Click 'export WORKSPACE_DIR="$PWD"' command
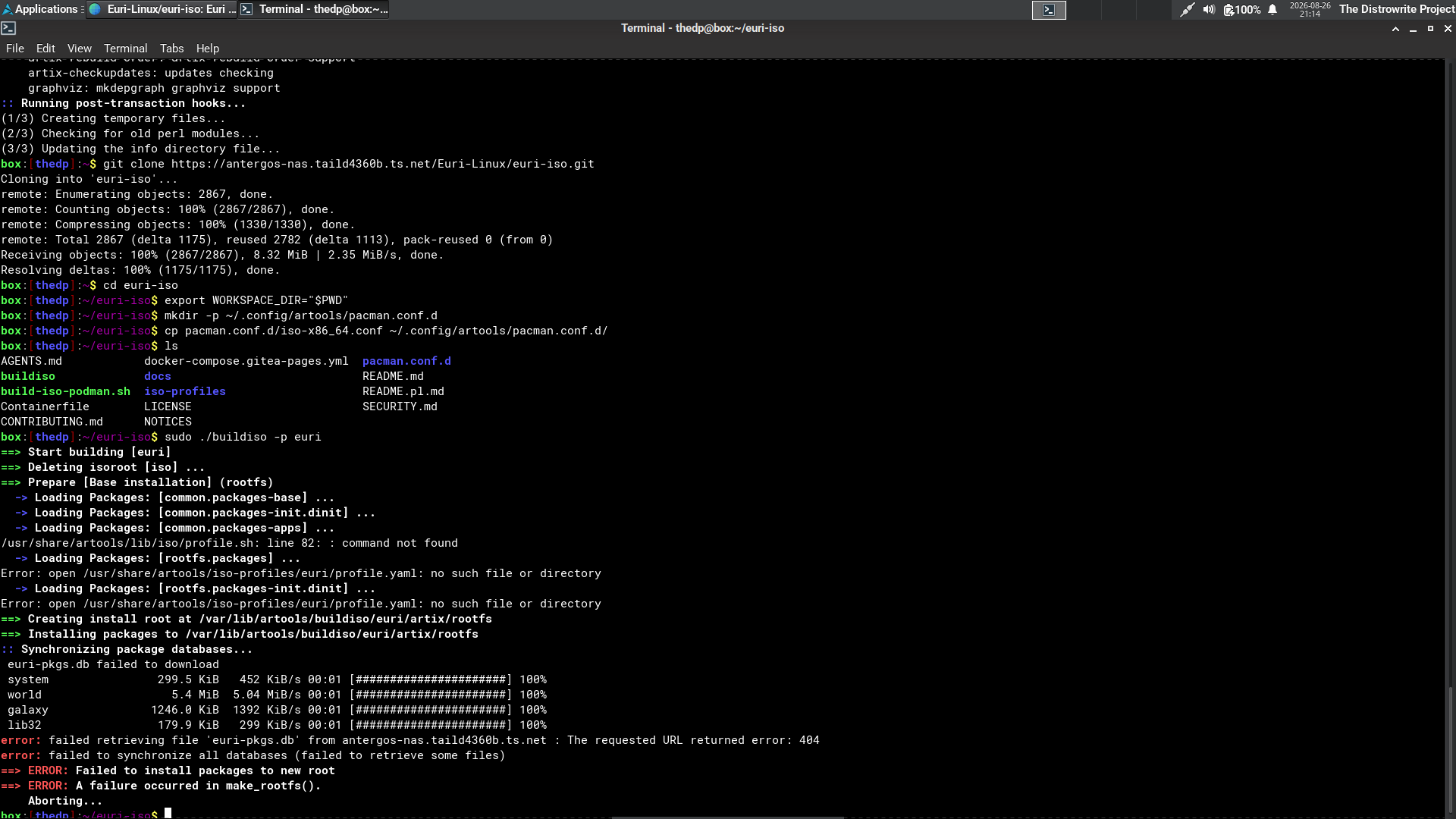This screenshot has height=819, width=1456. coord(256,300)
